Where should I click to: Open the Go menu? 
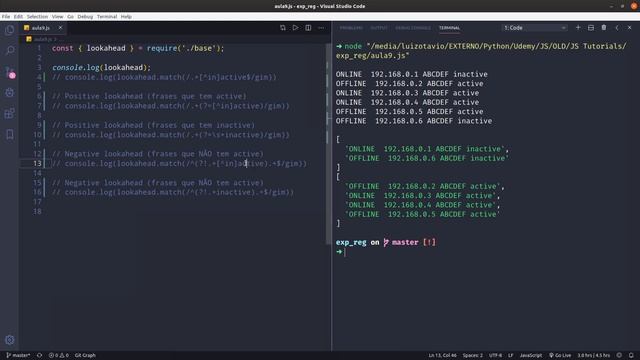pos(70,17)
